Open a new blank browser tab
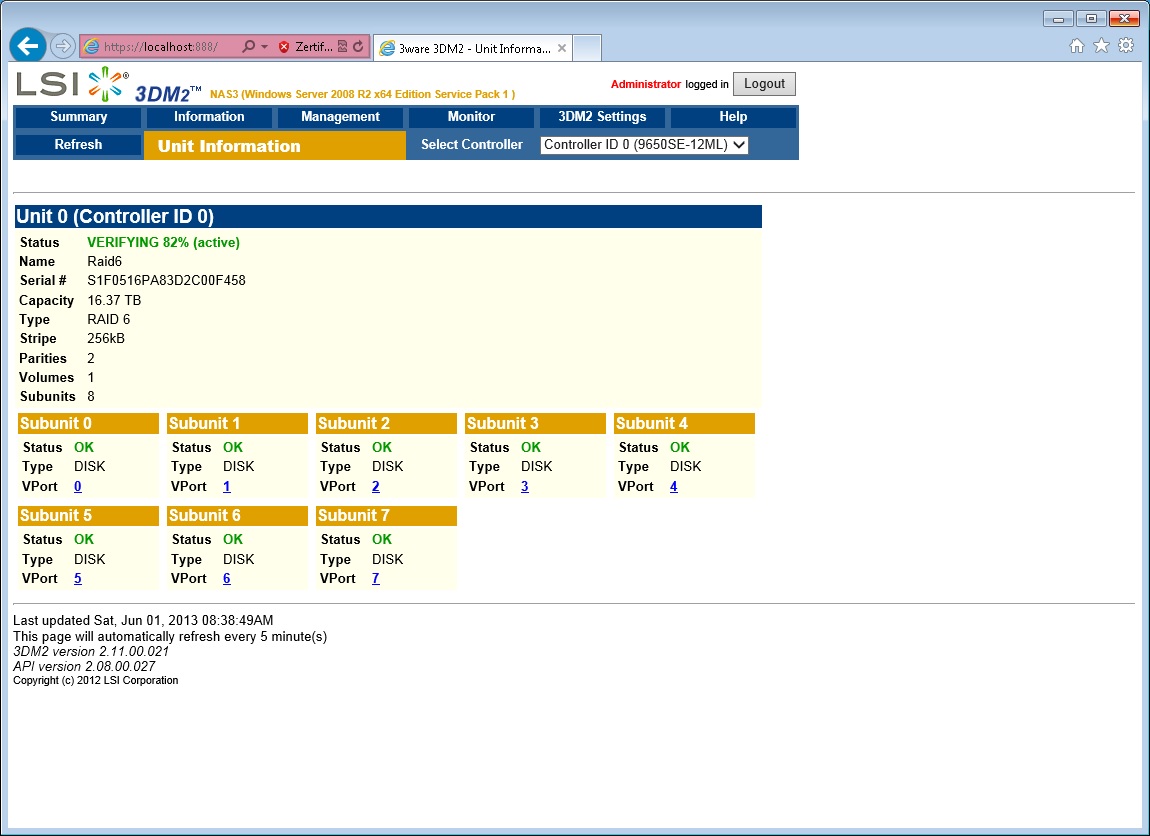This screenshot has width=1150, height=836. 587,48
